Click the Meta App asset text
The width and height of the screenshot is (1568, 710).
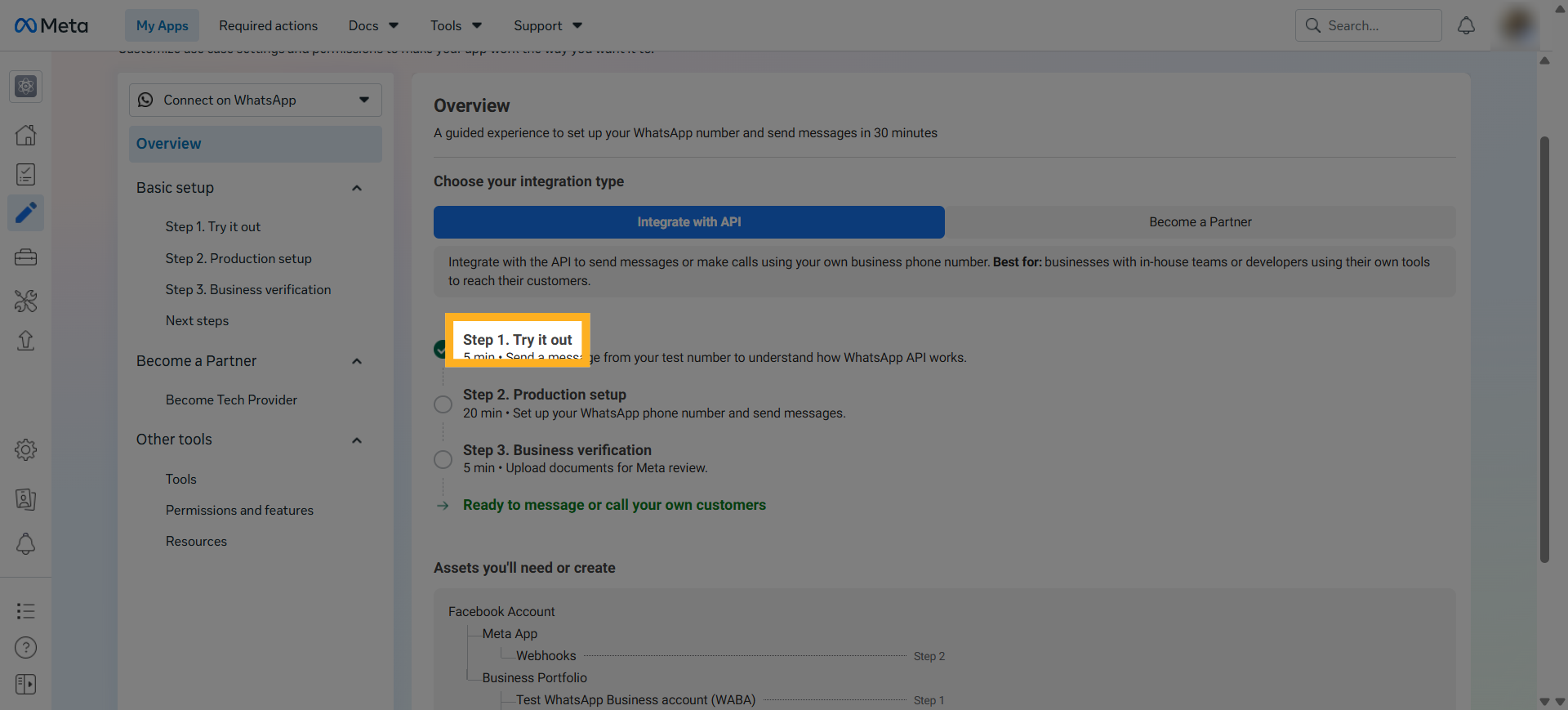pos(510,633)
